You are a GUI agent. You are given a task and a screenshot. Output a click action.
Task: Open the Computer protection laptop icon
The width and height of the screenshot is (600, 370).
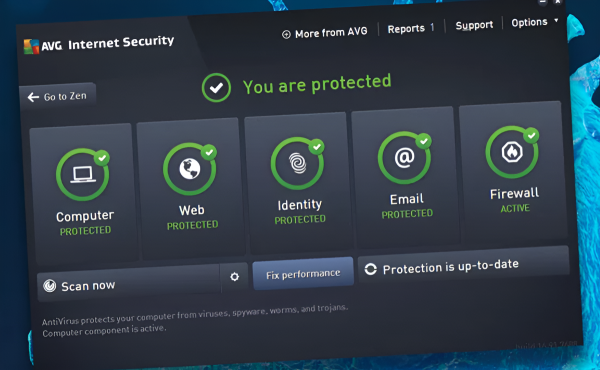click(82, 174)
